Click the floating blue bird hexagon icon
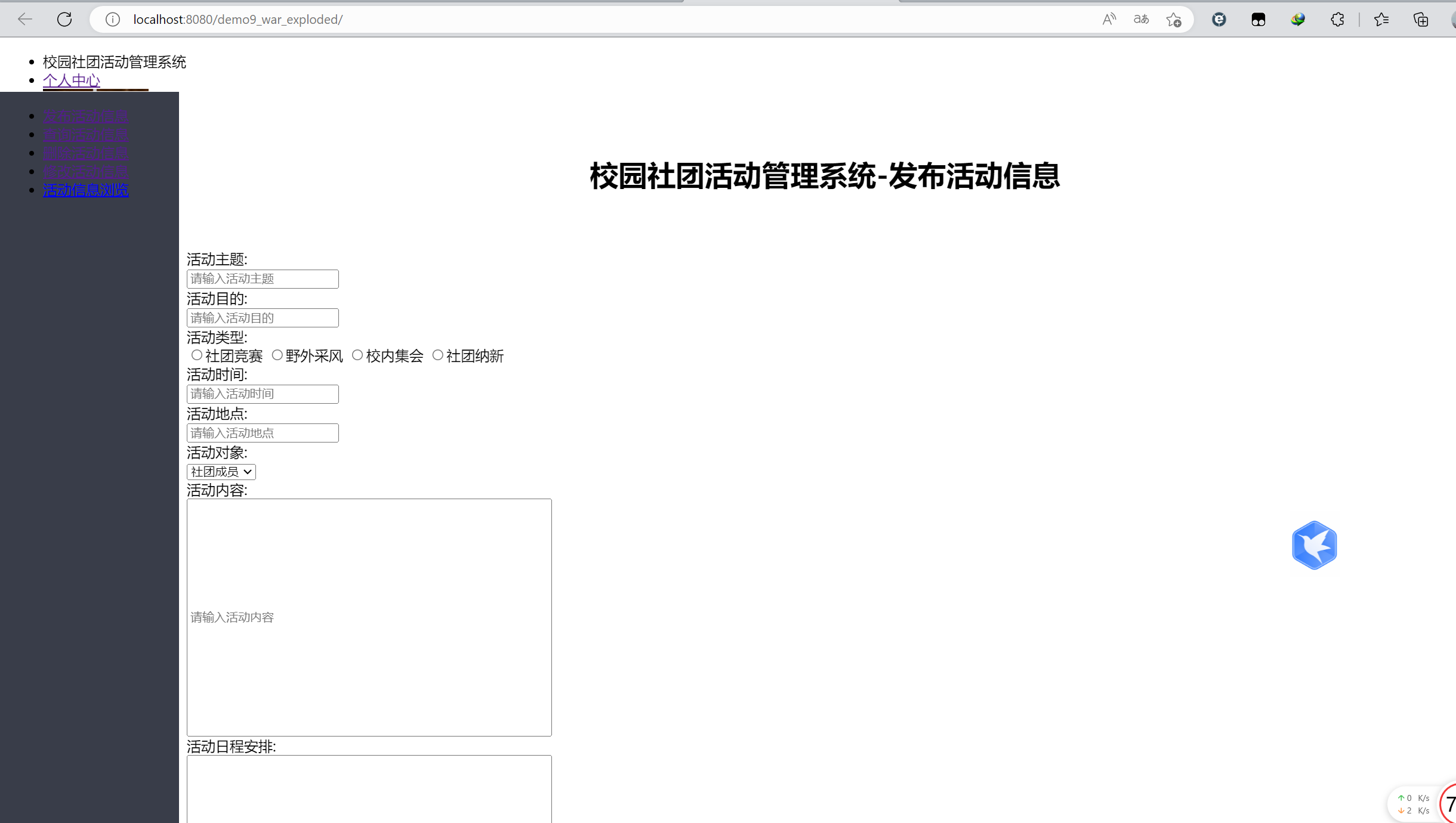Image resolution: width=1456 pixels, height=823 pixels. pos(1314,545)
